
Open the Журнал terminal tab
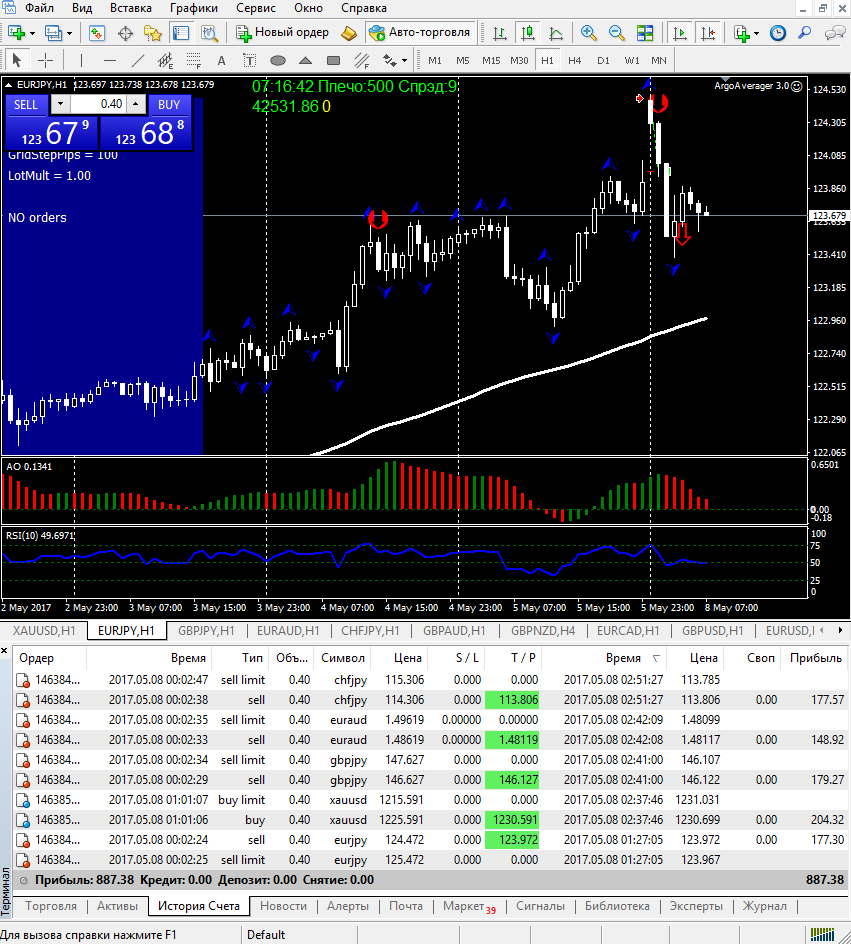pyautogui.click(x=764, y=906)
